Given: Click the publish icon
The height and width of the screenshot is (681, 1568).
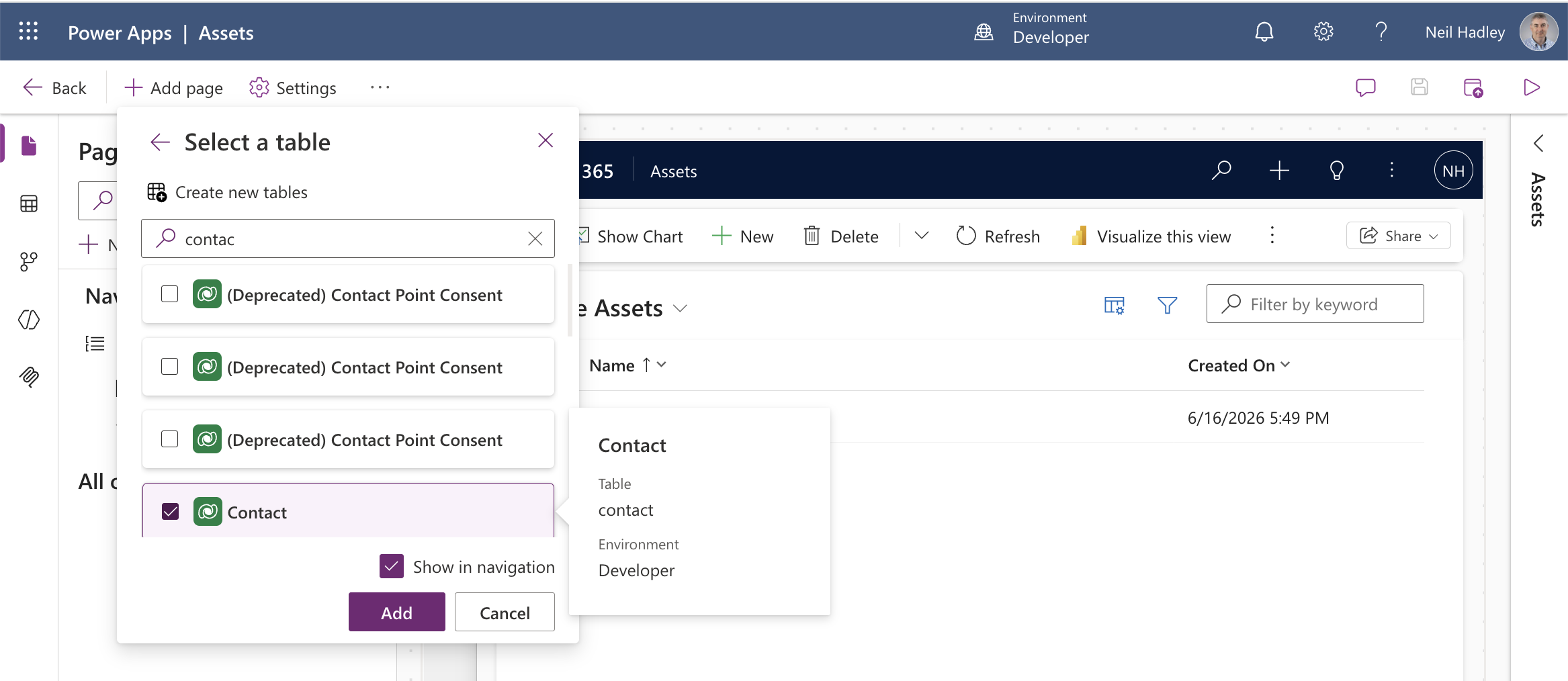Looking at the screenshot, I should (1473, 87).
